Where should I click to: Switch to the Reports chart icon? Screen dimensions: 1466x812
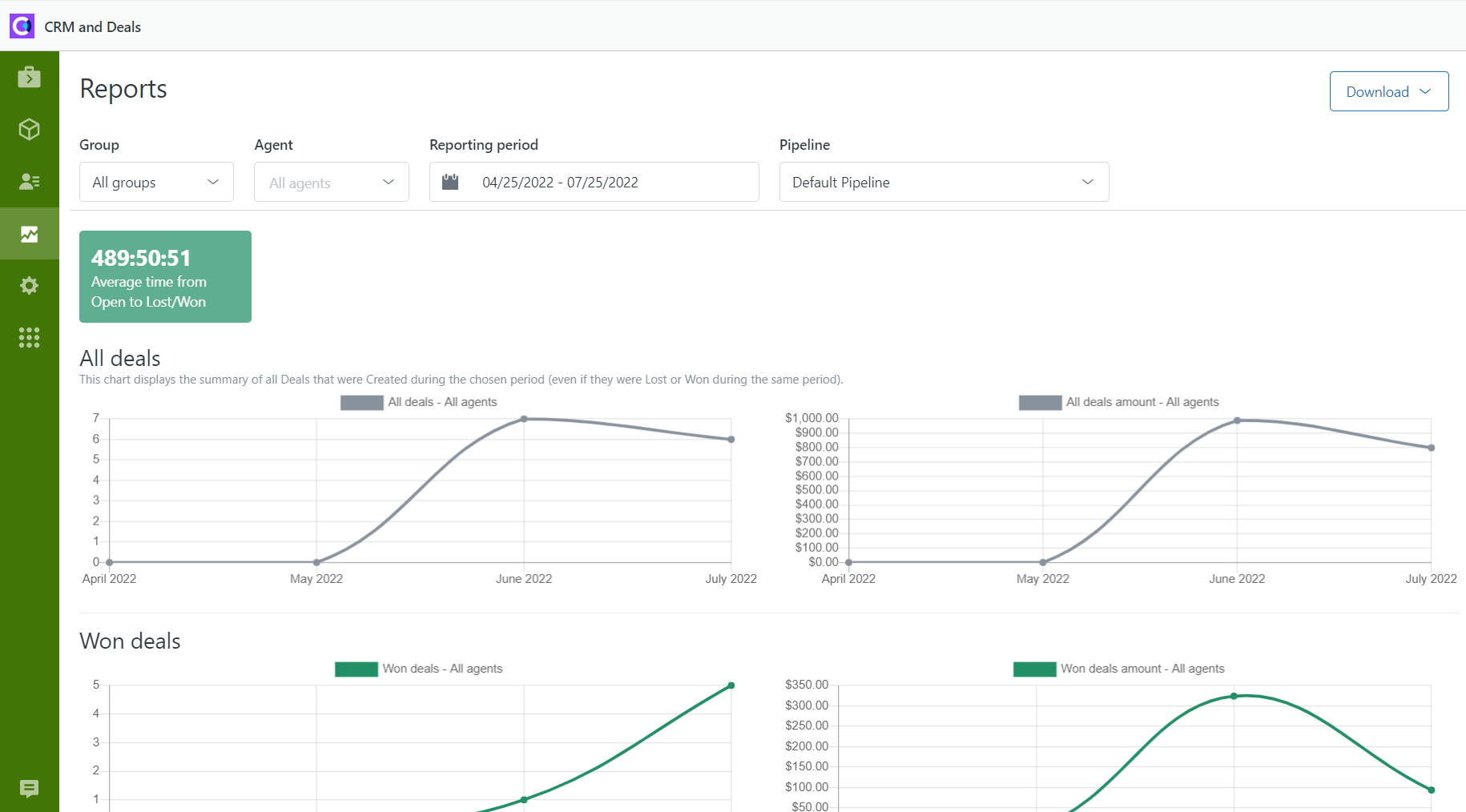tap(29, 233)
